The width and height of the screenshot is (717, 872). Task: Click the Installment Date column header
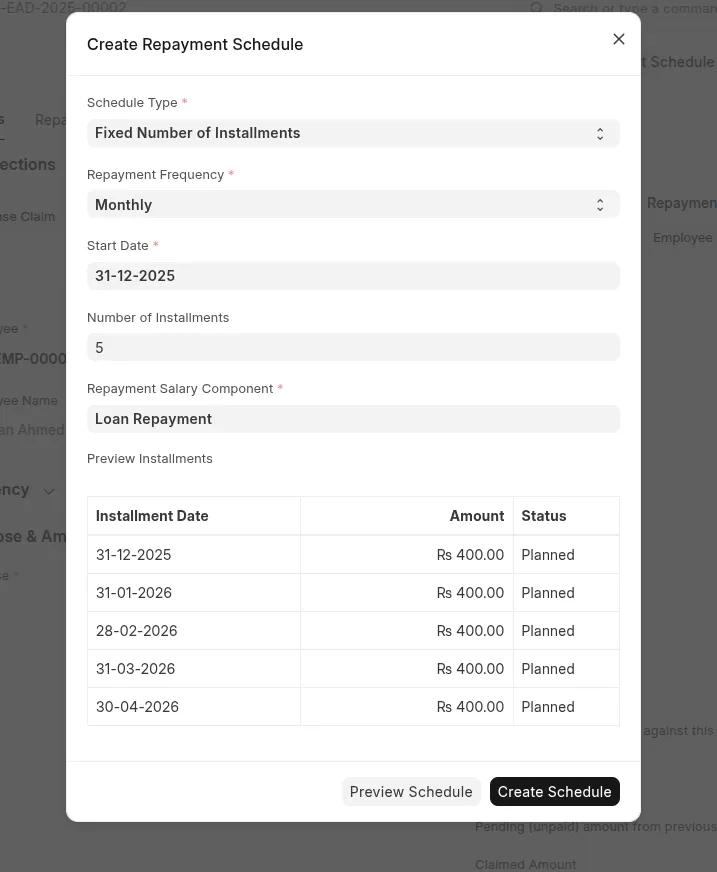click(x=152, y=516)
